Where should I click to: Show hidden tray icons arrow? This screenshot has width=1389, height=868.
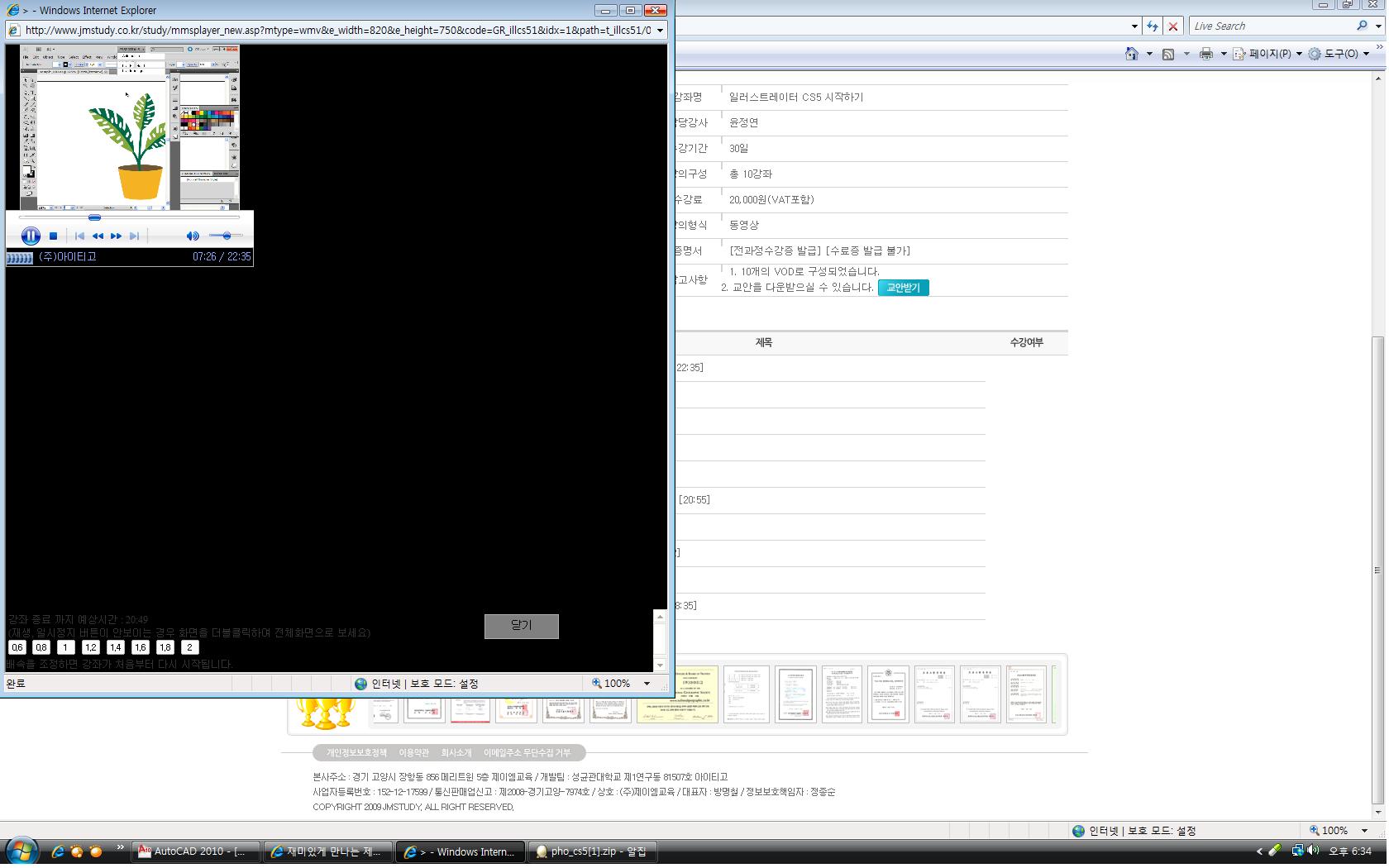1260,851
